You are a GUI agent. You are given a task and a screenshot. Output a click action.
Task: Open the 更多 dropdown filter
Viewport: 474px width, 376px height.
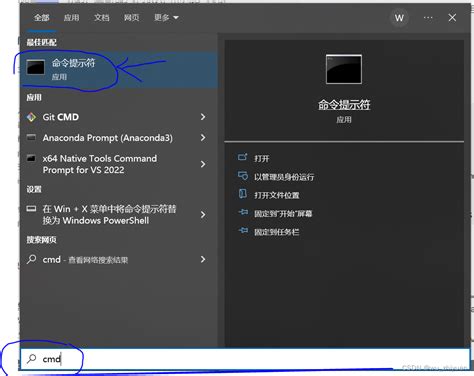166,17
